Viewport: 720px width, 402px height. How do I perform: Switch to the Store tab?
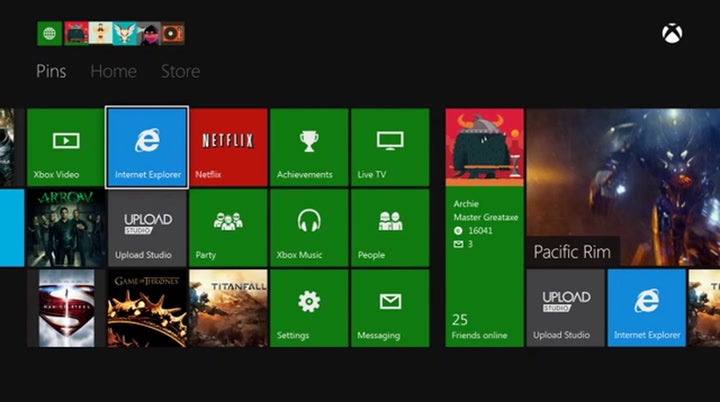pos(180,71)
